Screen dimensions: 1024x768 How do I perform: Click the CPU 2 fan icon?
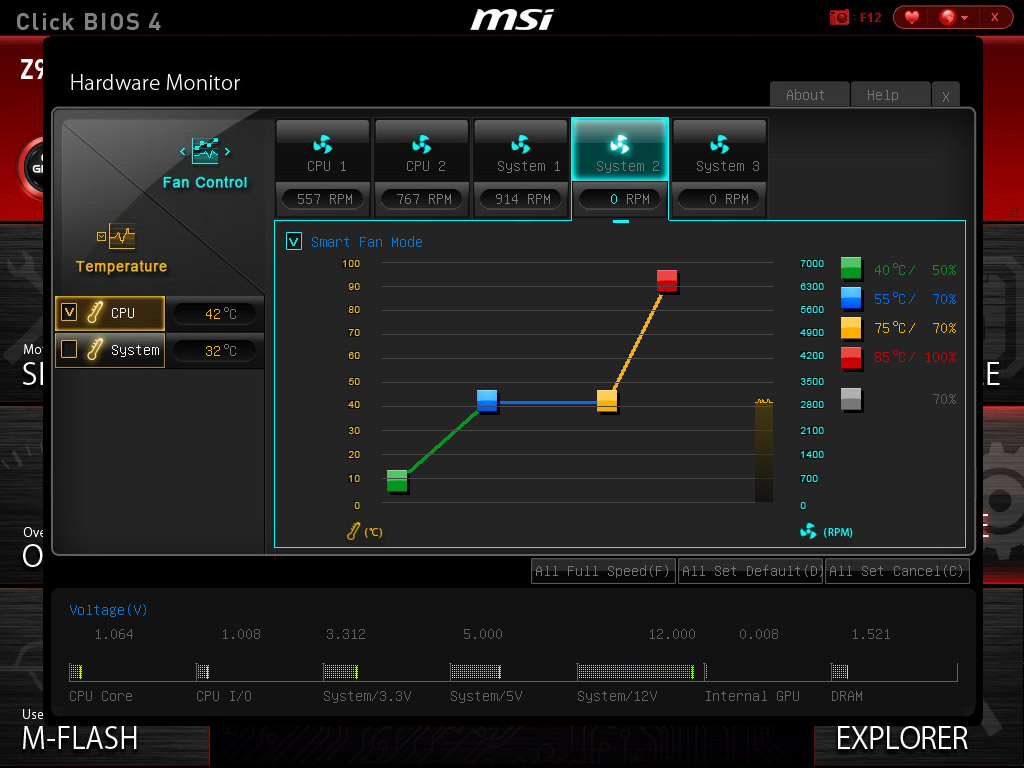click(x=422, y=144)
